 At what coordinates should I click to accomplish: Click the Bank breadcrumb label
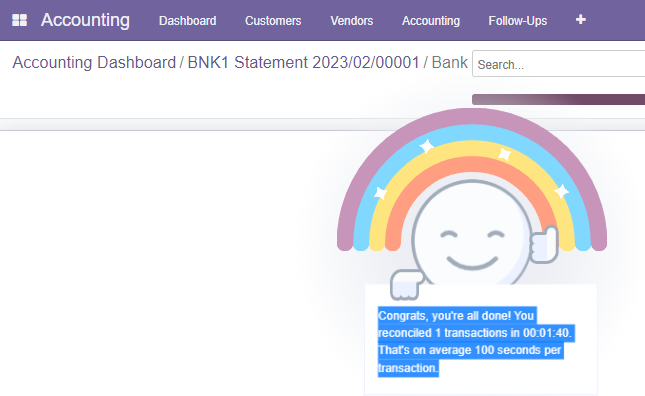(450, 63)
